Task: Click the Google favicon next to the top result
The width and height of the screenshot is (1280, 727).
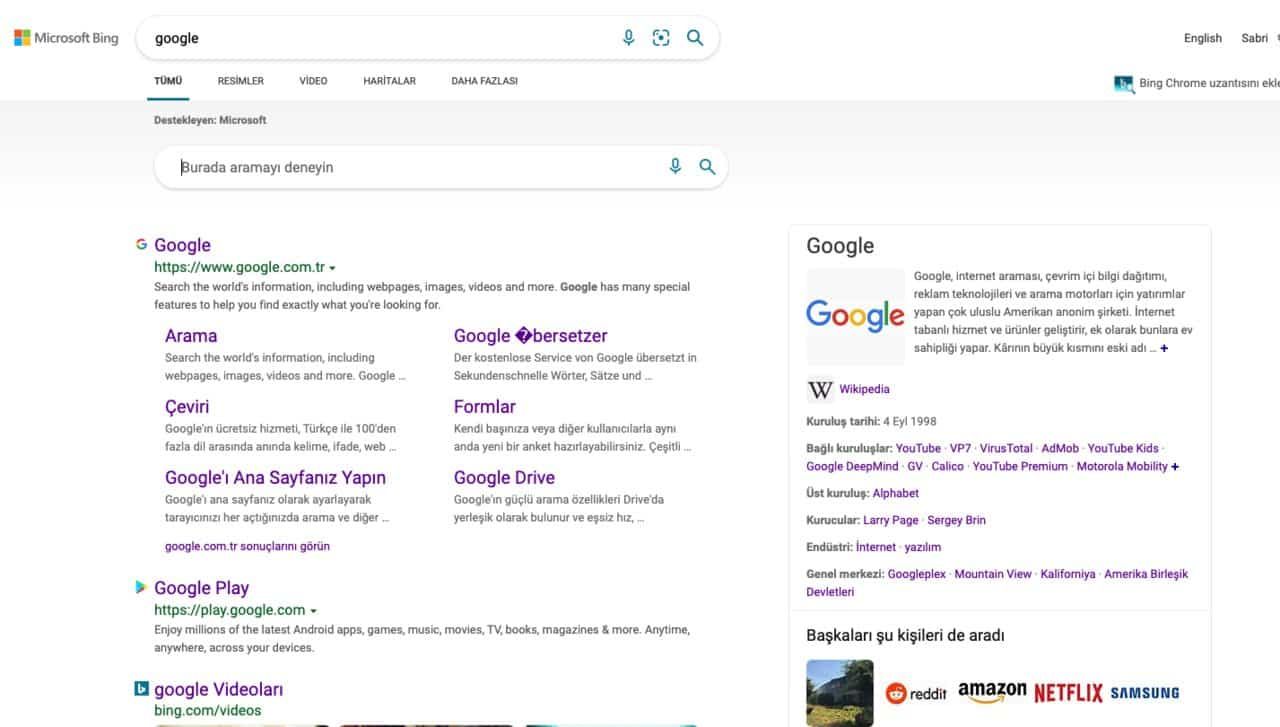Action: (x=140, y=244)
